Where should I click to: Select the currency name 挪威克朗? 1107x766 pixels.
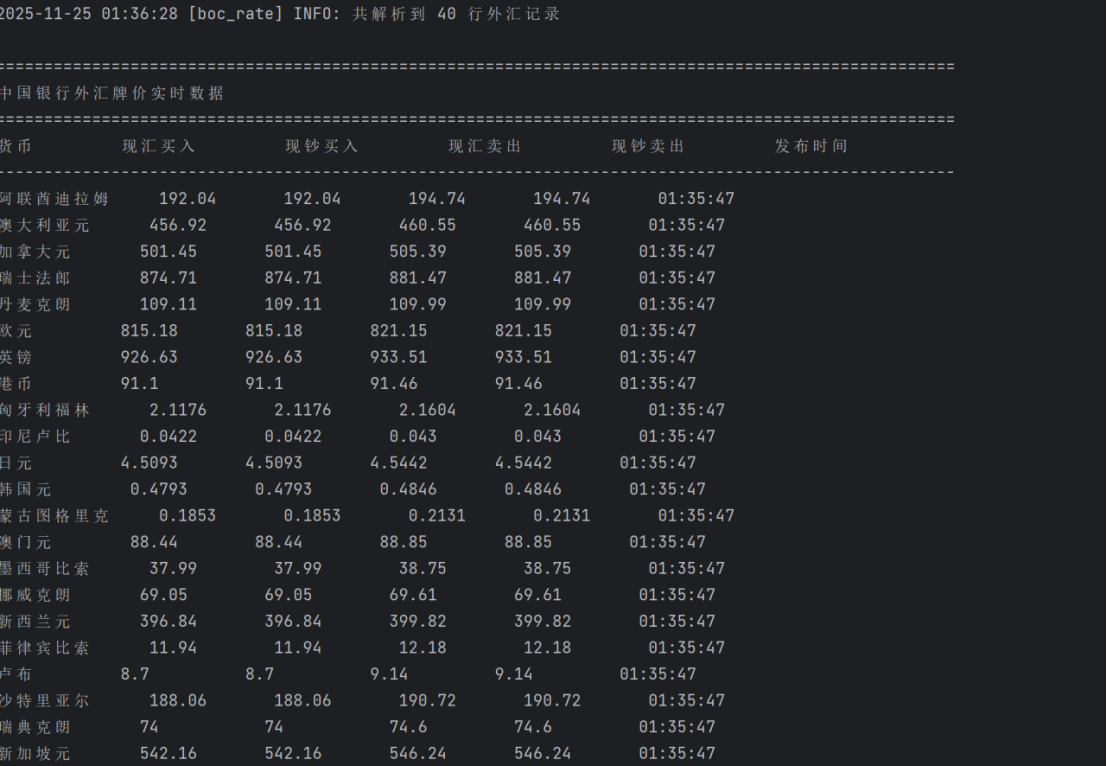tap(35, 595)
